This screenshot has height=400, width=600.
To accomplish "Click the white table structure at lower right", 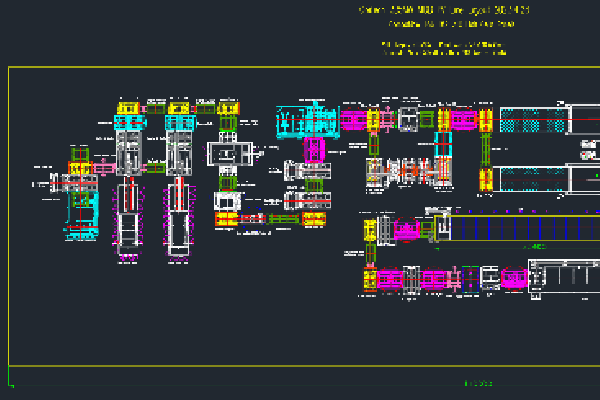I will pyautogui.click(x=563, y=277).
